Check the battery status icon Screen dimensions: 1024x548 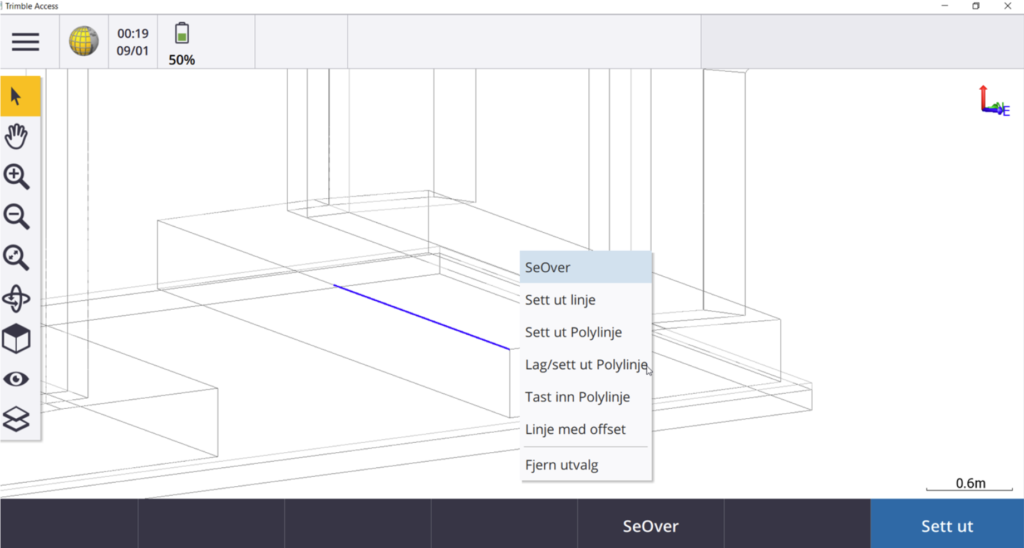181,34
